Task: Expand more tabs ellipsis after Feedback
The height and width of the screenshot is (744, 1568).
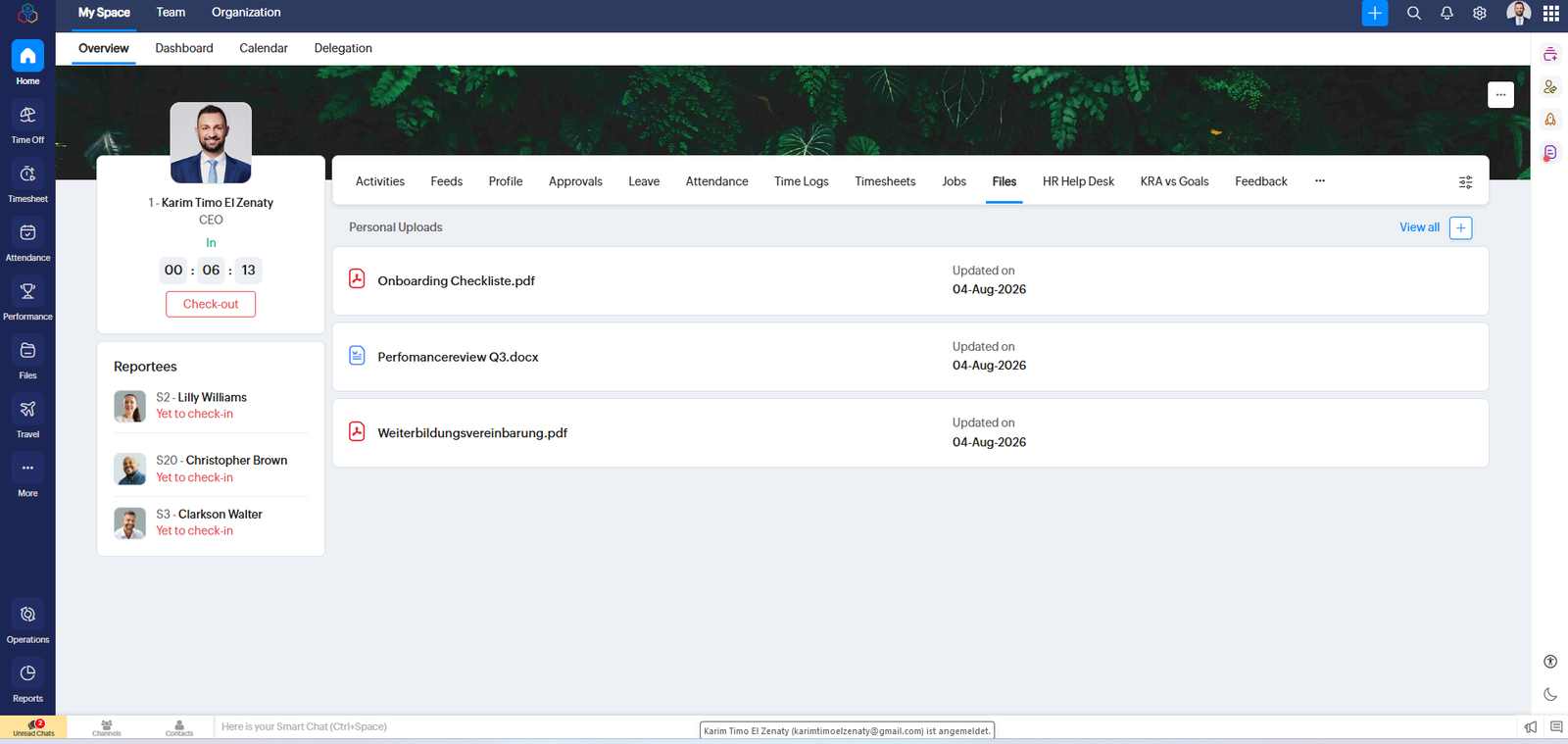Action: [x=1320, y=180]
